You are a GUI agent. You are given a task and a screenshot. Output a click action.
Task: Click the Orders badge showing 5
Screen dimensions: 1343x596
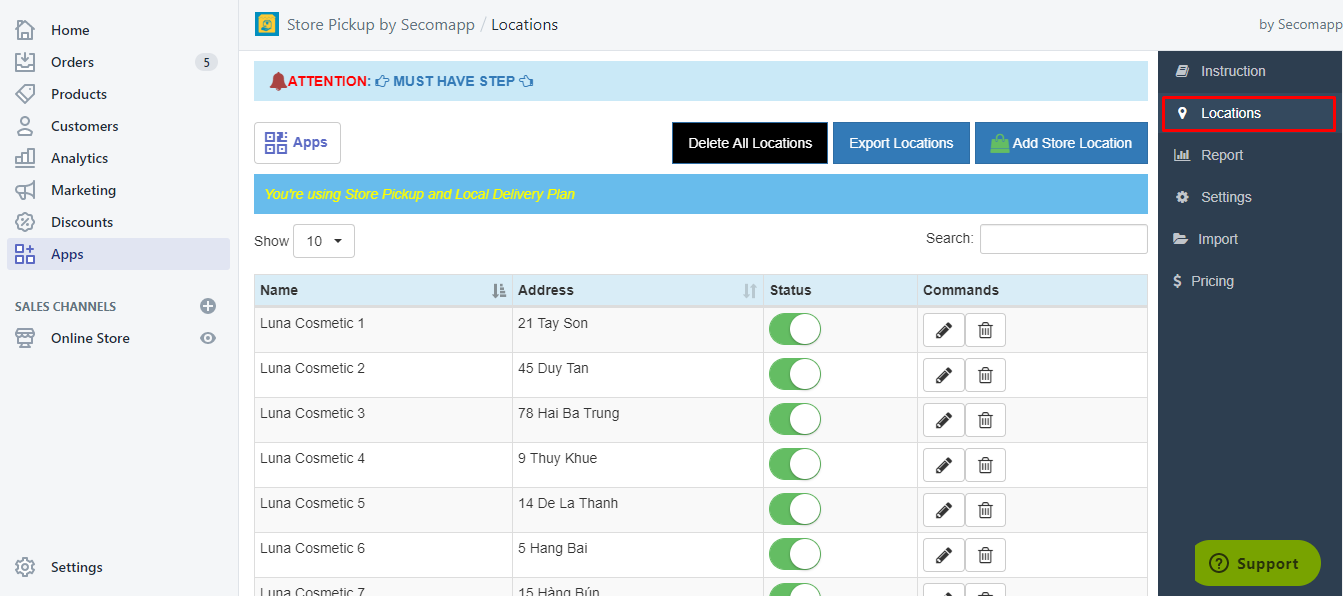(206, 62)
